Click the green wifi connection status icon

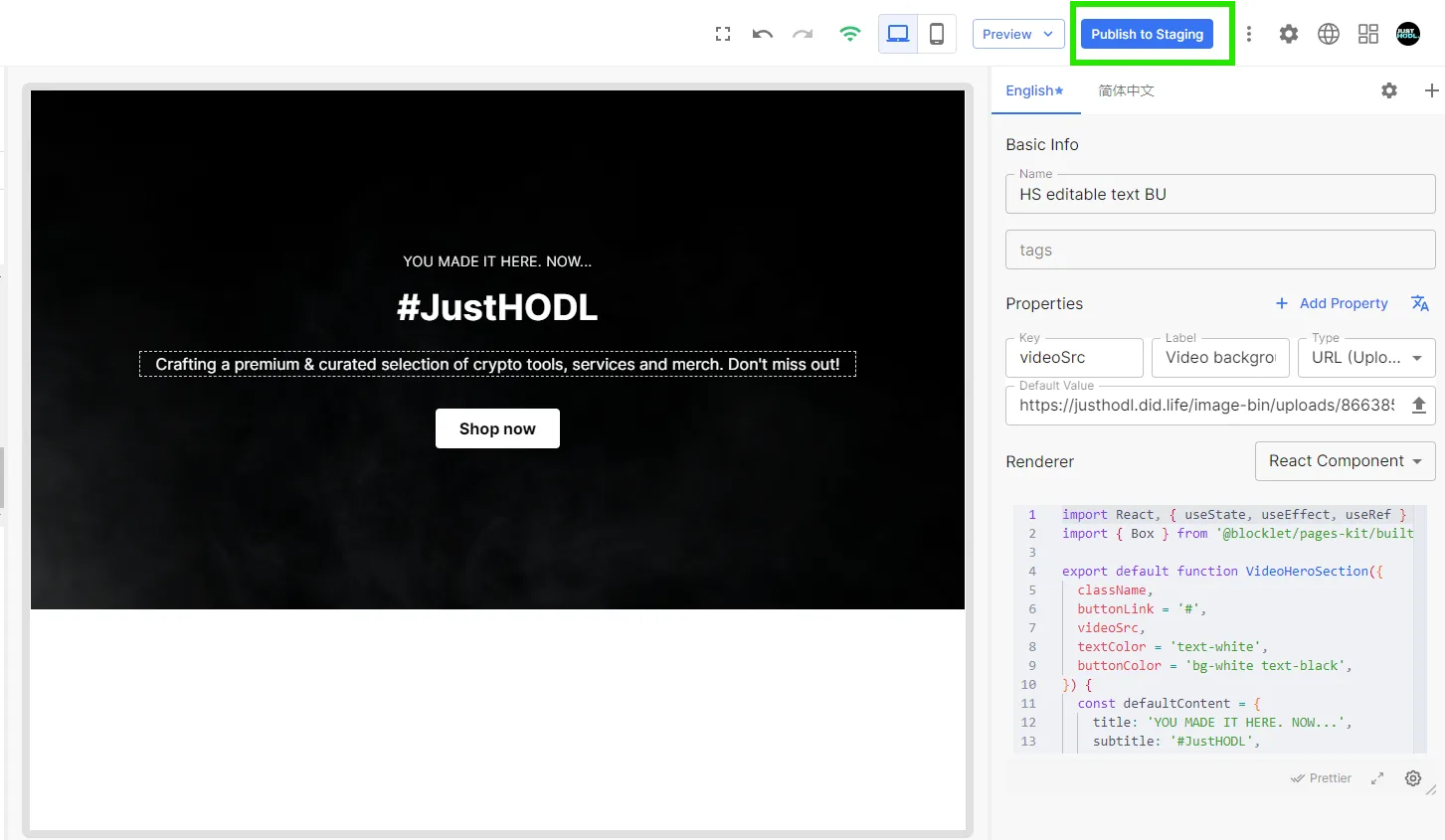click(x=849, y=34)
